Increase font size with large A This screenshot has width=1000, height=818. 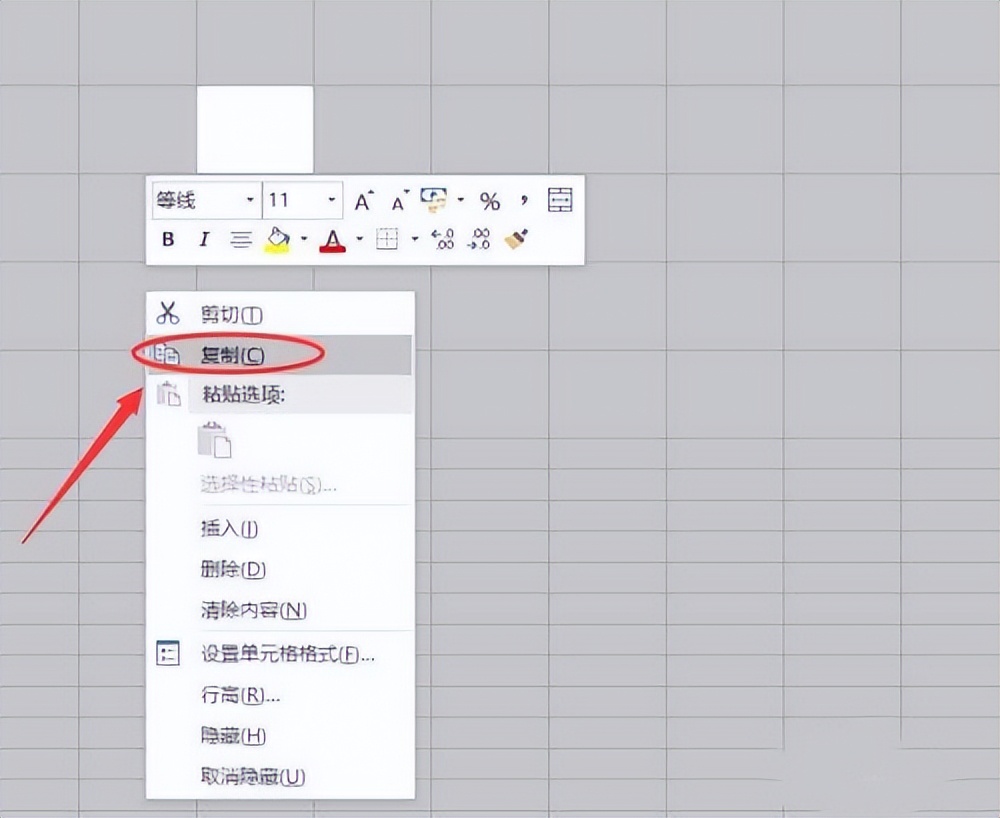364,201
